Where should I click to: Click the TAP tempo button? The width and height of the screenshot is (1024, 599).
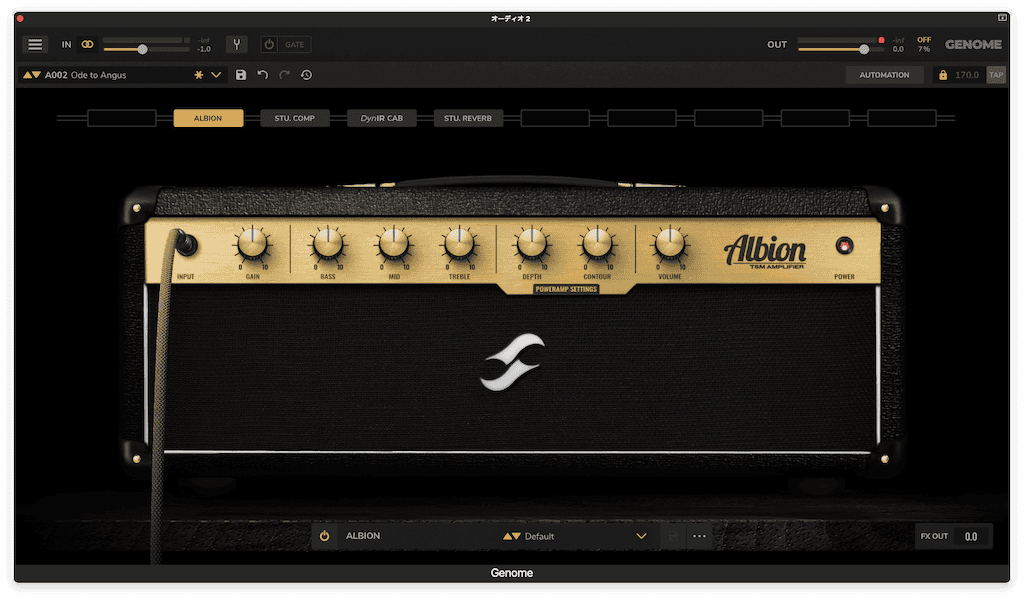tap(996, 75)
